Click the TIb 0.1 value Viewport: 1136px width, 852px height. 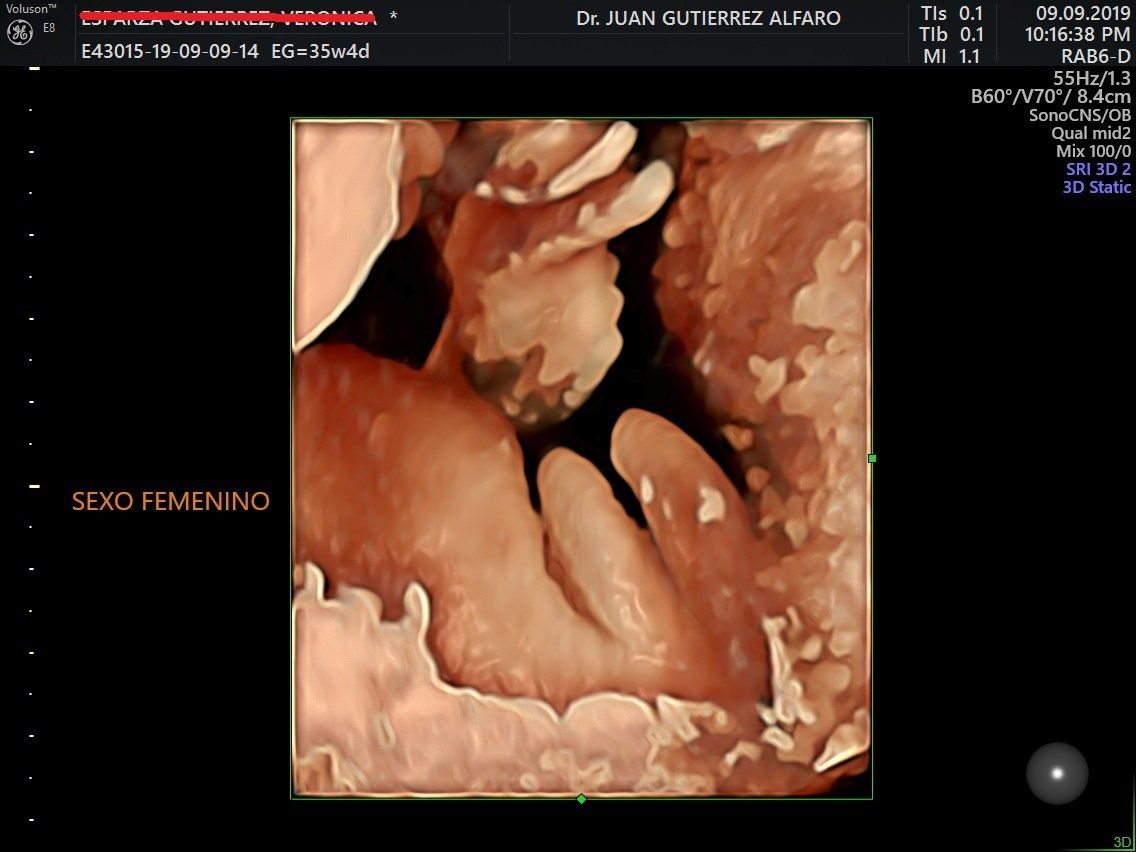952,34
